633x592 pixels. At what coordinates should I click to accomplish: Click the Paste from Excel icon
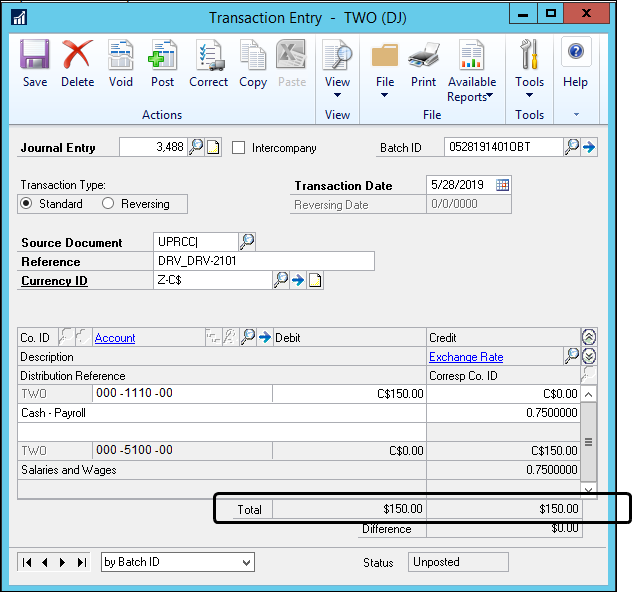(x=291, y=63)
